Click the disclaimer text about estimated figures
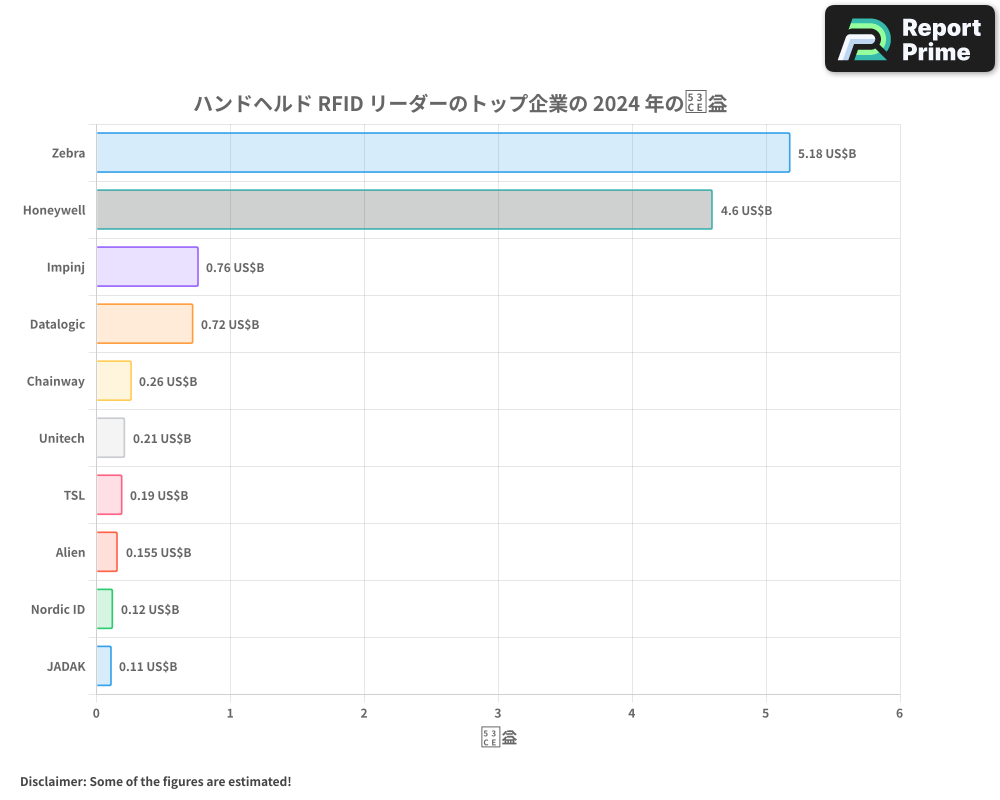The height and width of the screenshot is (800, 1000). 153,781
